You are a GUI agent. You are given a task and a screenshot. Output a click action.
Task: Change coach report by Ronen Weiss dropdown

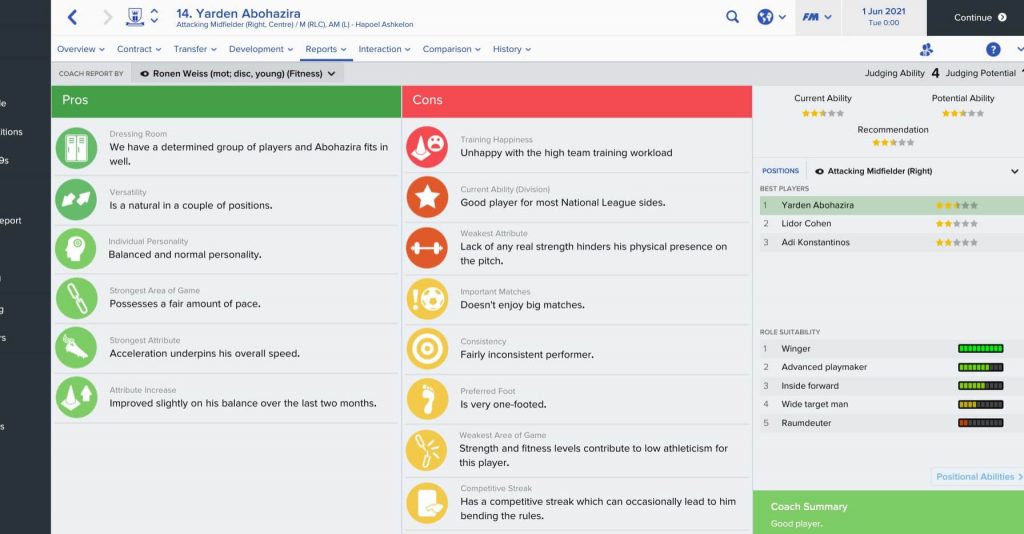point(237,74)
